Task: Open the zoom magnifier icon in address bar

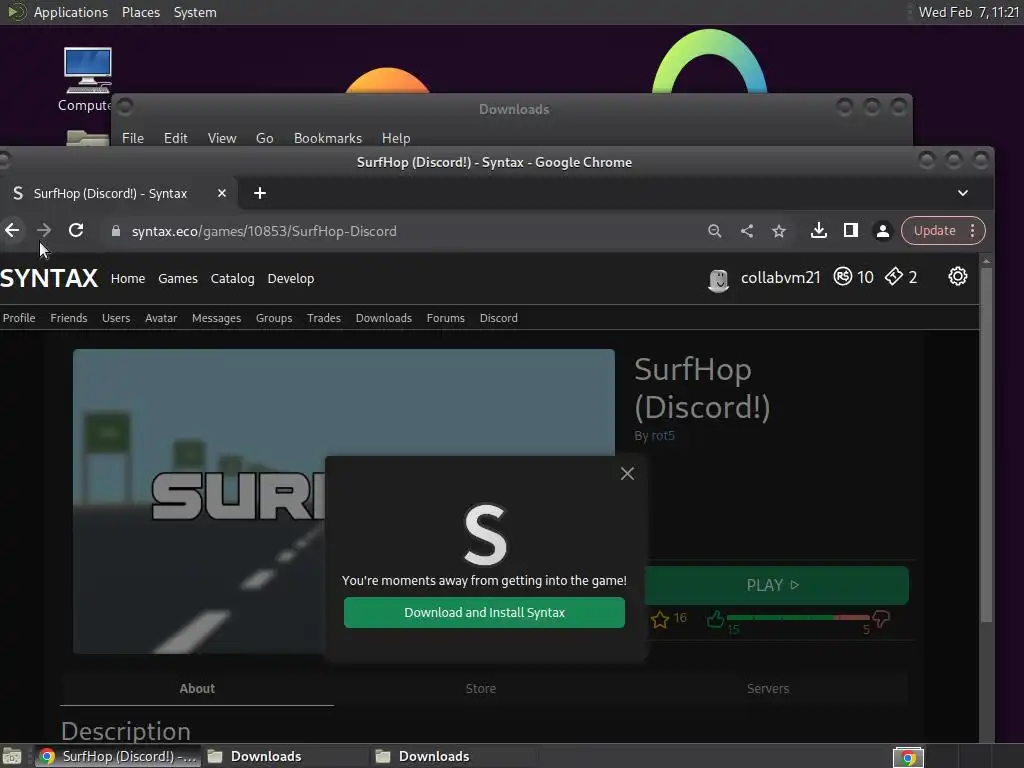Action: coord(714,231)
